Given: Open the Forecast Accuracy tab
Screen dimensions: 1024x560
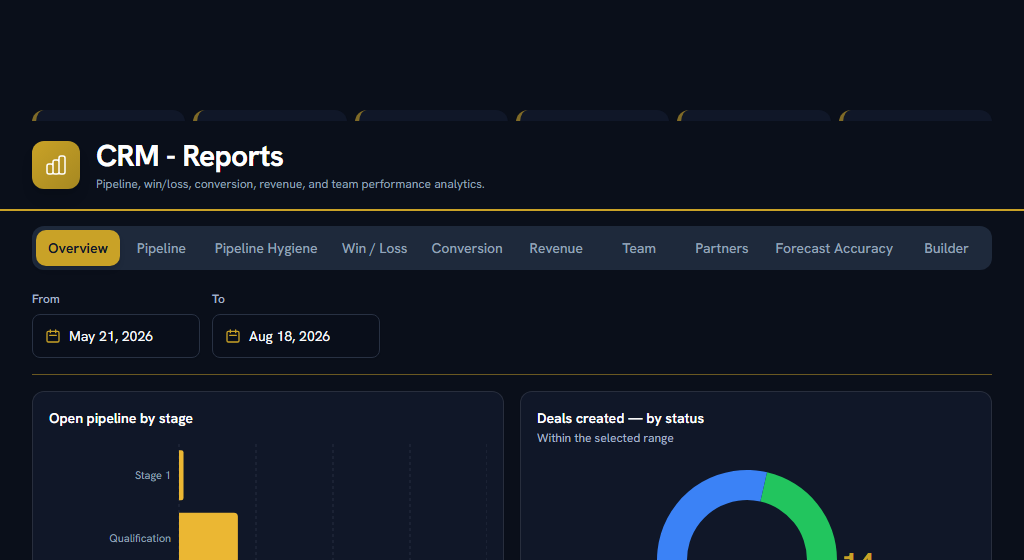Looking at the screenshot, I should coord(834,248).
